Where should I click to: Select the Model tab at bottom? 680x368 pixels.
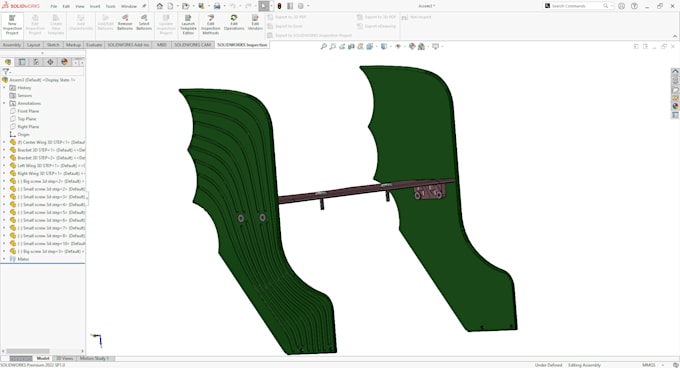(x=43, y=358)
